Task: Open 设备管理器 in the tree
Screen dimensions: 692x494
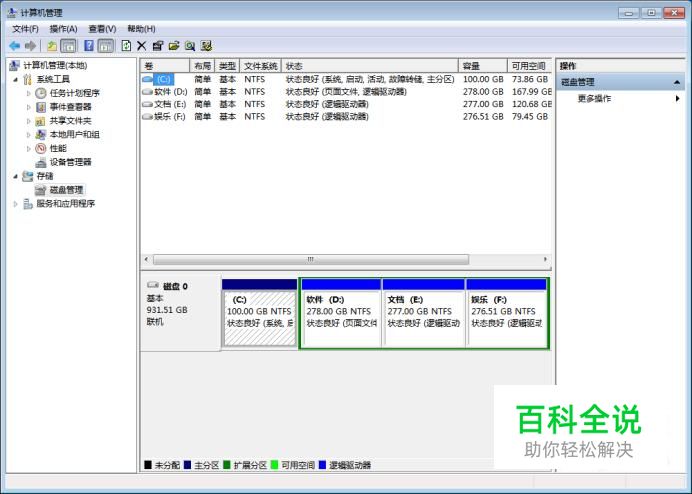Action: (70, 162)
